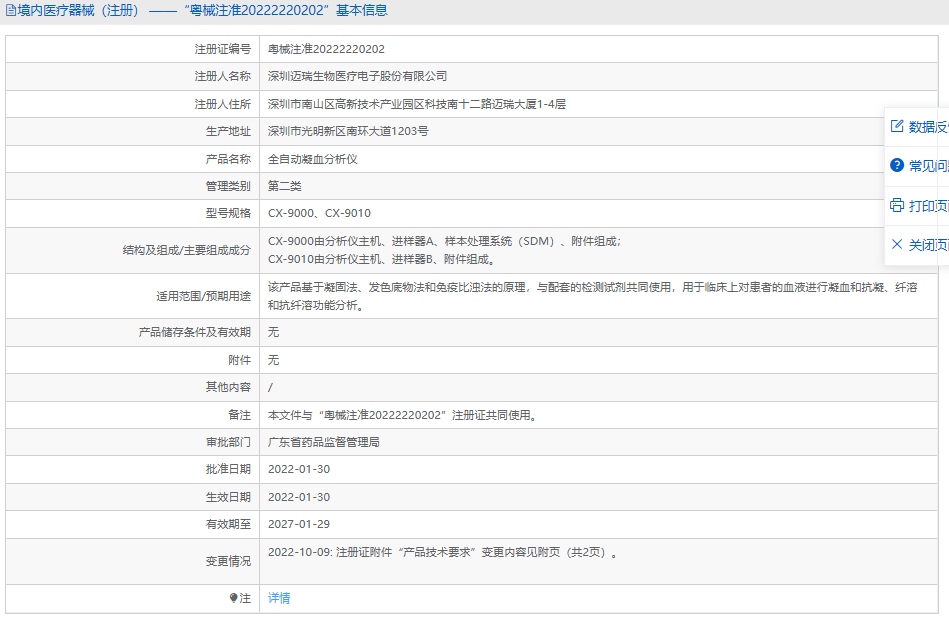Click the page title 境内医疗器械（注册）基本信息
This screenshot has width=949, height=619.
pyautogui.click(x=202, y=10)
